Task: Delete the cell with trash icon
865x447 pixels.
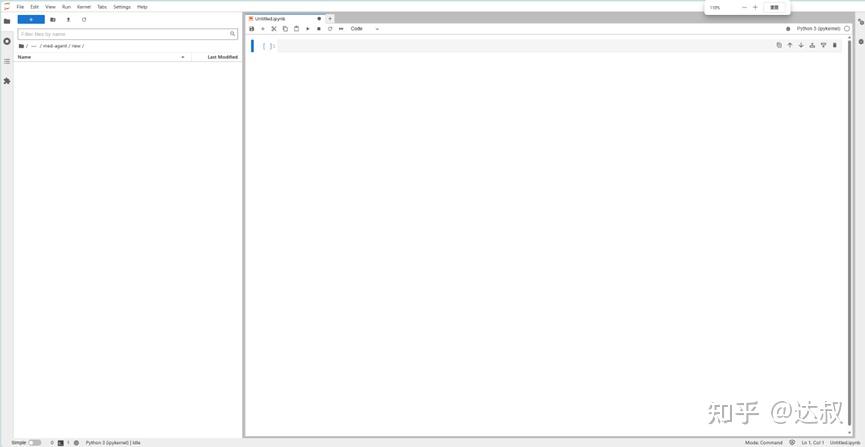Action: 835,45
